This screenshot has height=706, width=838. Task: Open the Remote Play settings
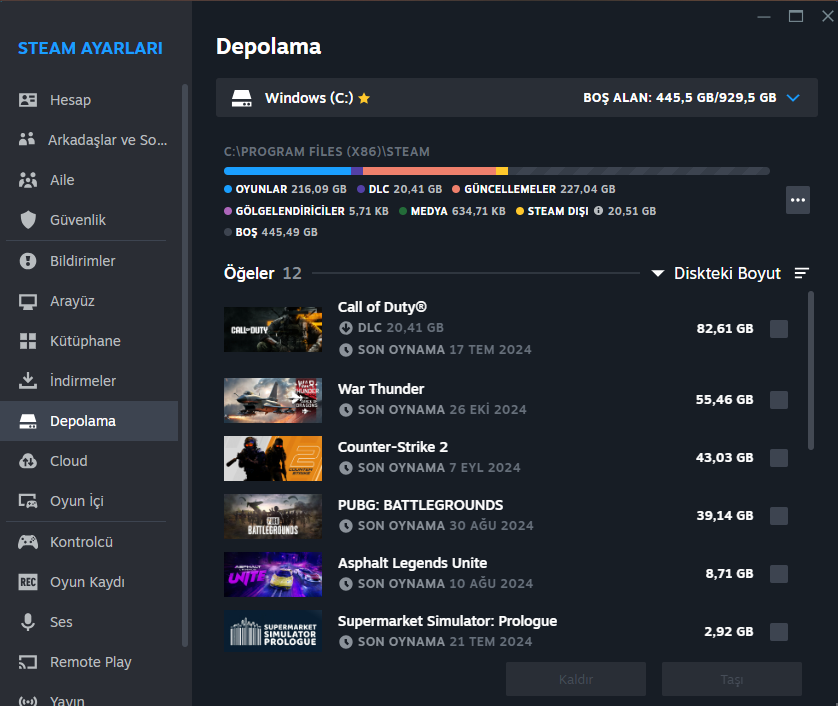tap(89, 662)
